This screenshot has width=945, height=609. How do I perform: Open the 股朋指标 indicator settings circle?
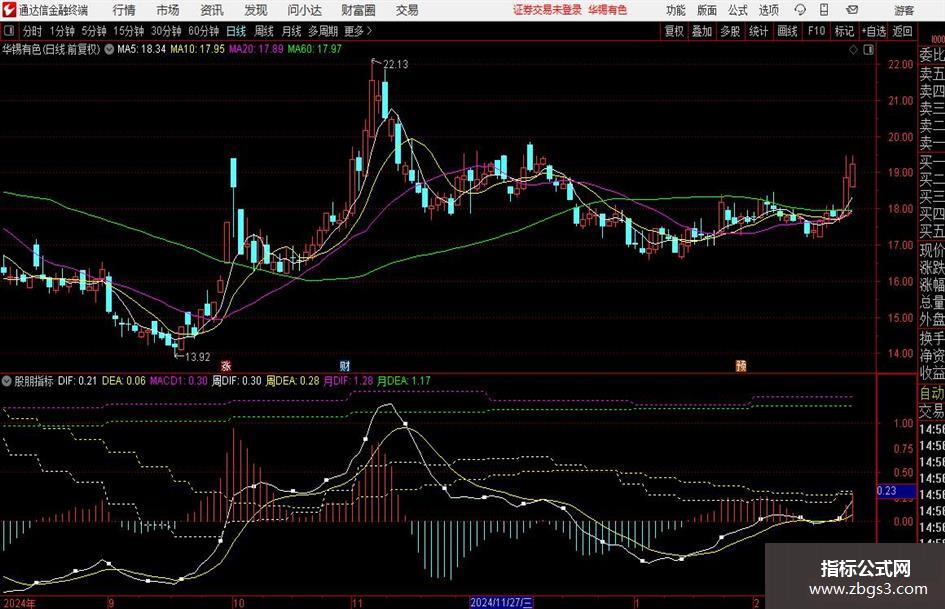pyautogui.click(x=7, y=381)
